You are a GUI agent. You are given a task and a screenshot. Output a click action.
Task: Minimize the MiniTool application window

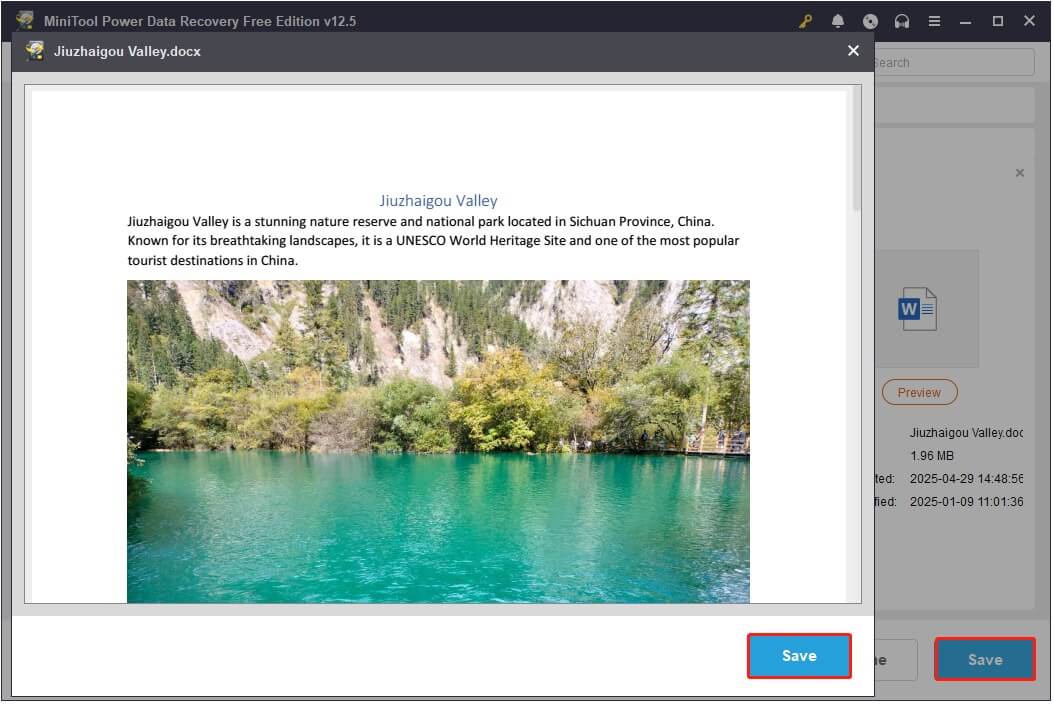966,21
